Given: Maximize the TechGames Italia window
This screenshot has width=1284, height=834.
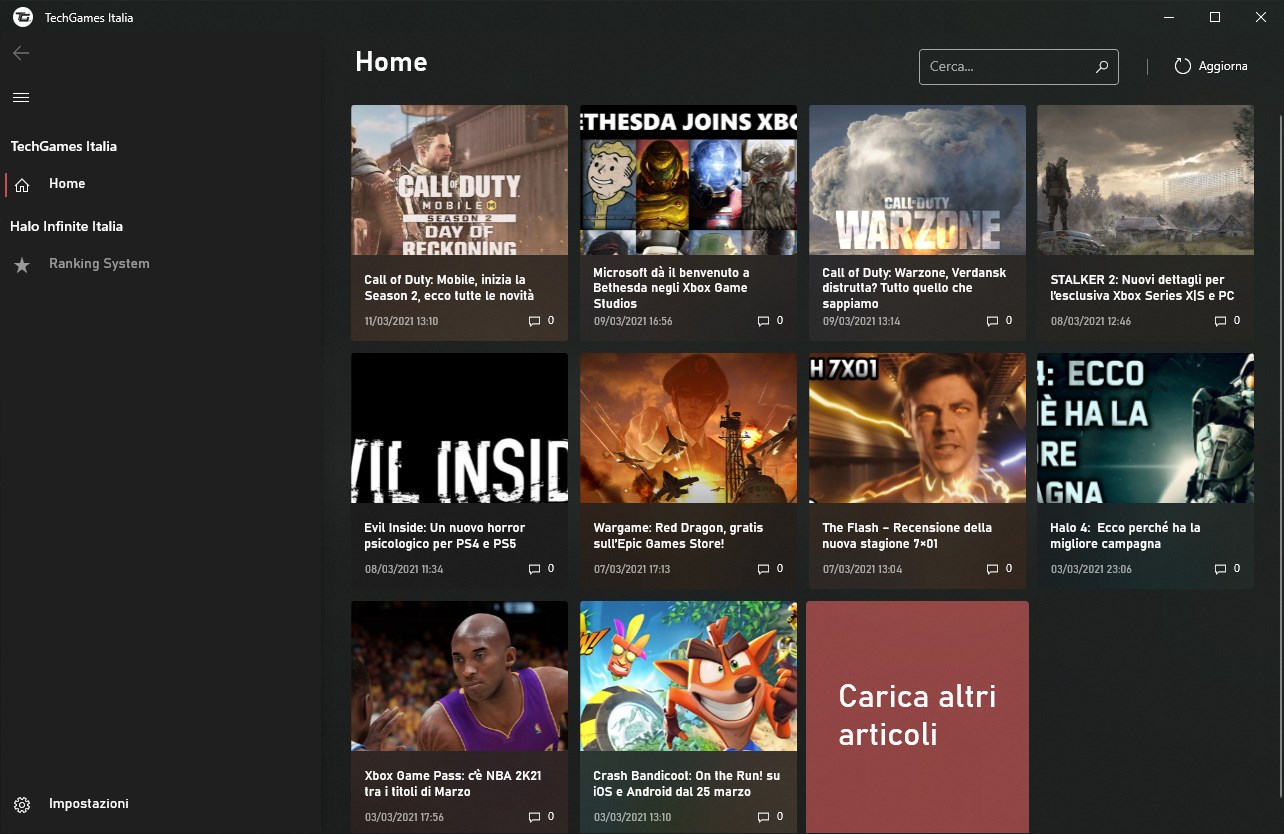Looking at the screenshot, I should coord(1215,17).
